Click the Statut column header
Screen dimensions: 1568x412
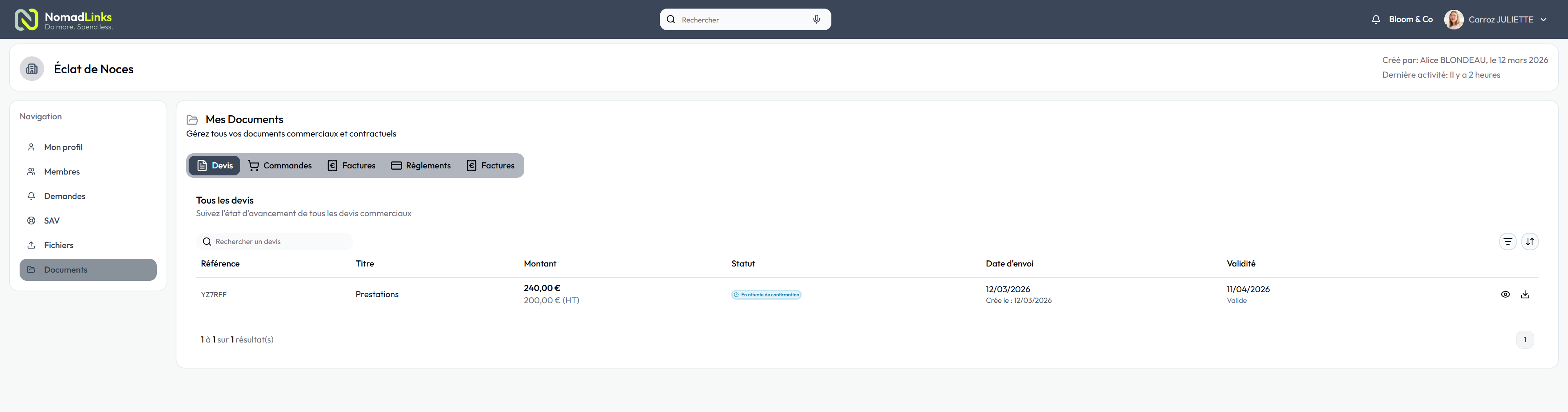pos(743,264)
